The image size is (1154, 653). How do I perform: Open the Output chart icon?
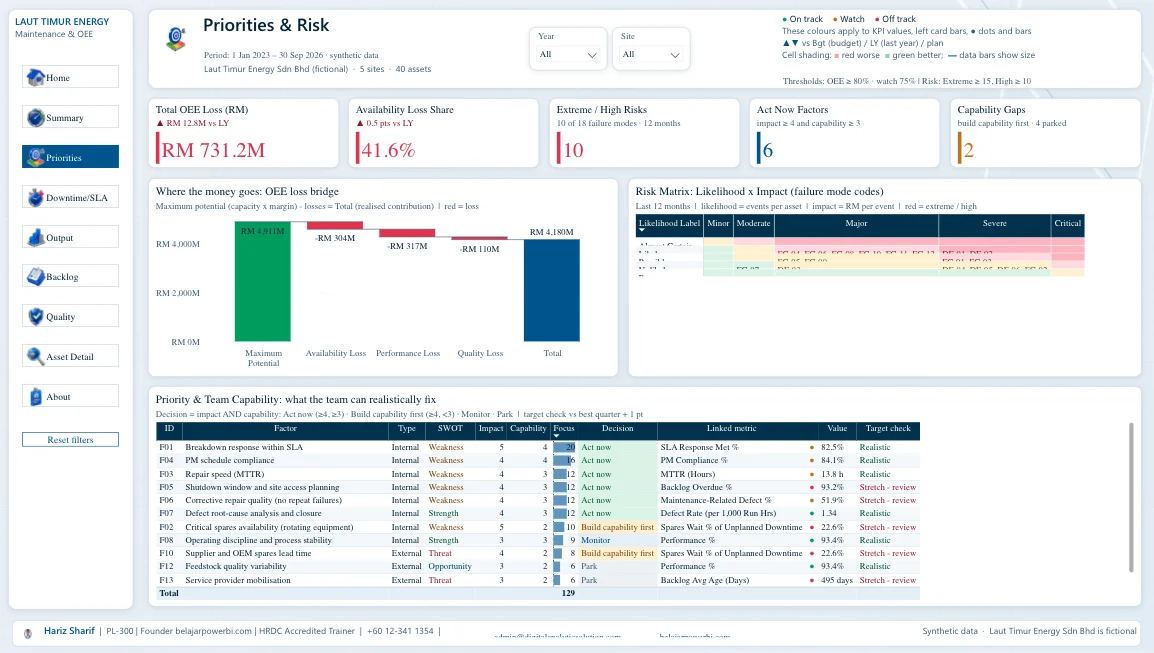pyautogui.click(x=35, y=237)
